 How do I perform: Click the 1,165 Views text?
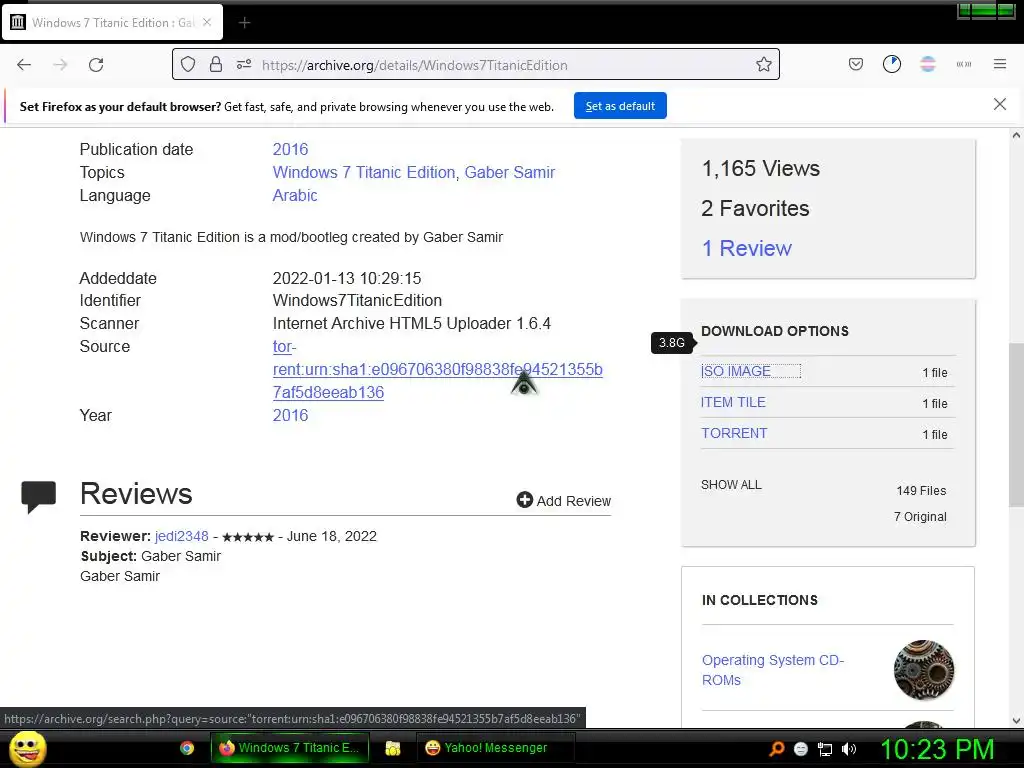pyautogui.click(x=761, y=168)
